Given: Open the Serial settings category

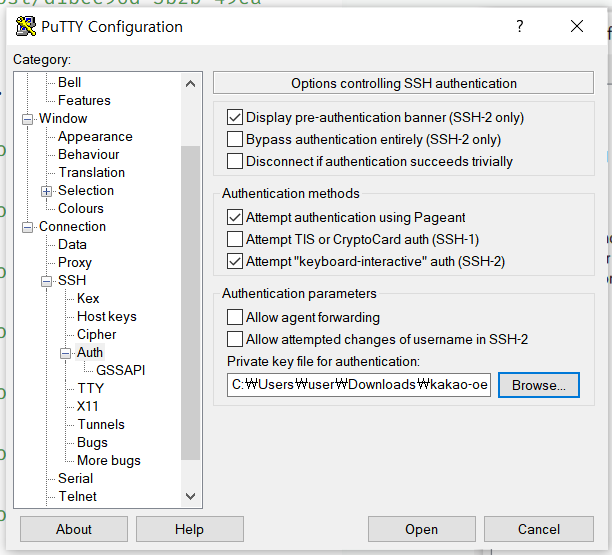Looking at the screenshot, I should pos(75,478).
